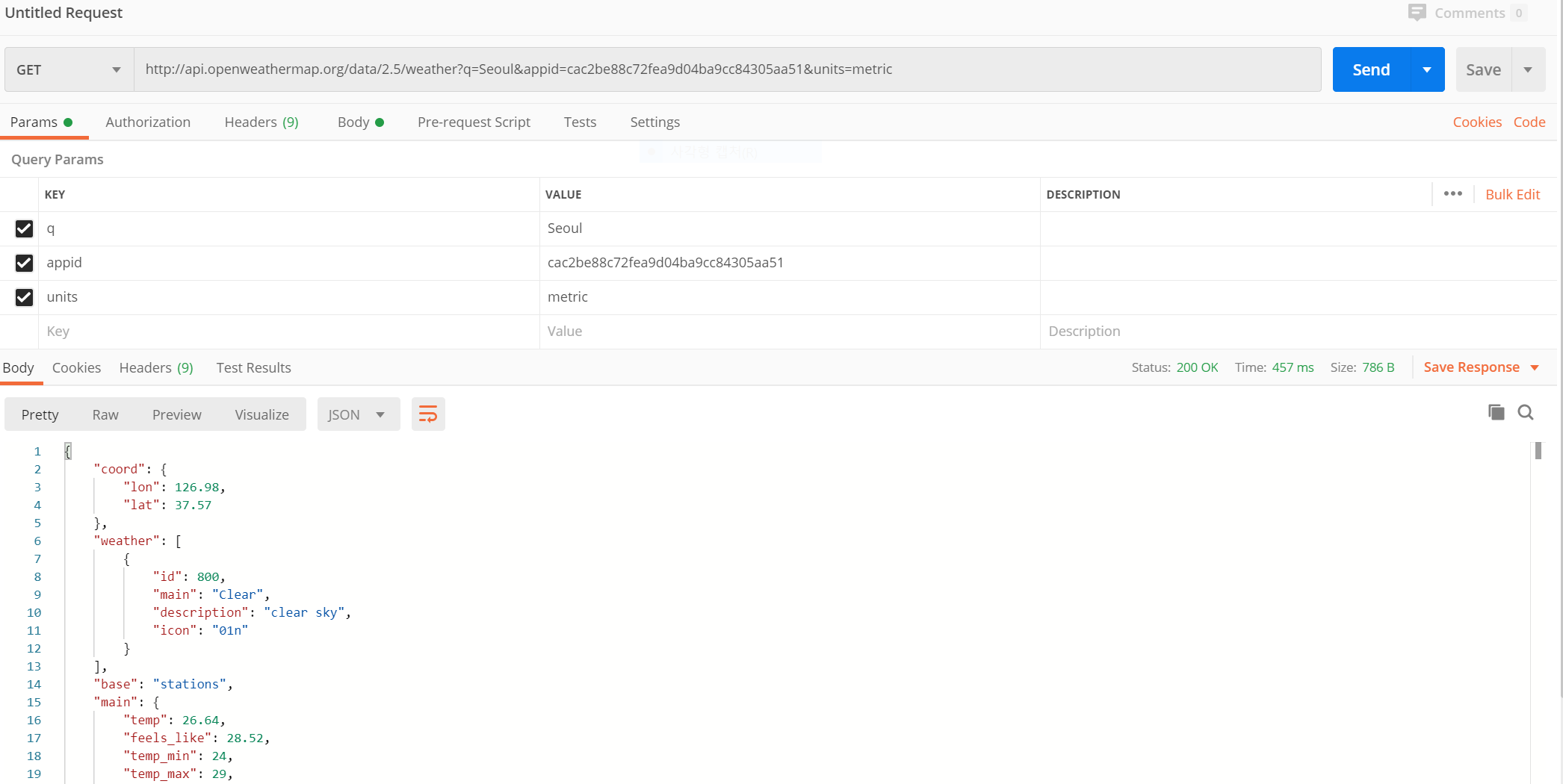Click the Bulk Edit link
1563x784 pixels.
pos(1512,194)
